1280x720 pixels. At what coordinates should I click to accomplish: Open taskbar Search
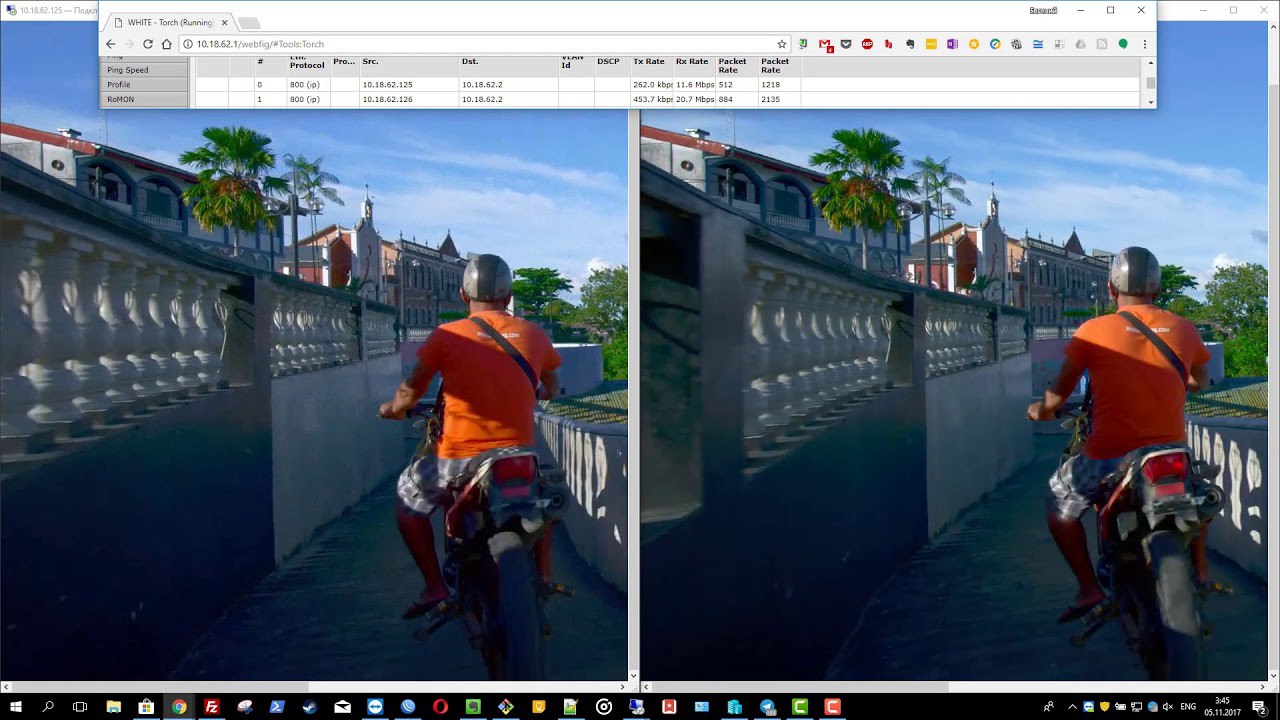click(48, 707)
